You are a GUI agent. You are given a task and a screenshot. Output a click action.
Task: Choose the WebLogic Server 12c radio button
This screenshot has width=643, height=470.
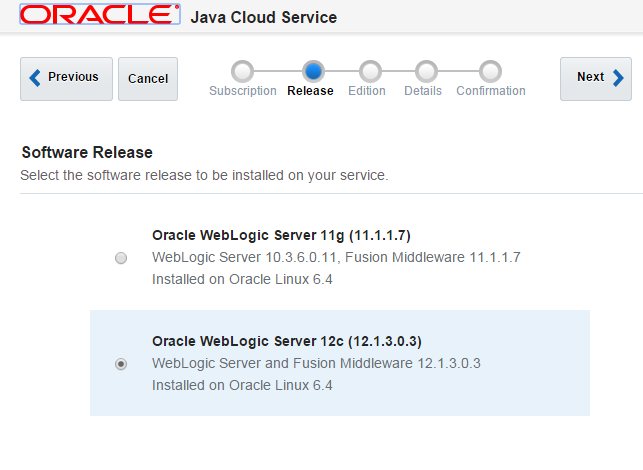click(121, 364)
